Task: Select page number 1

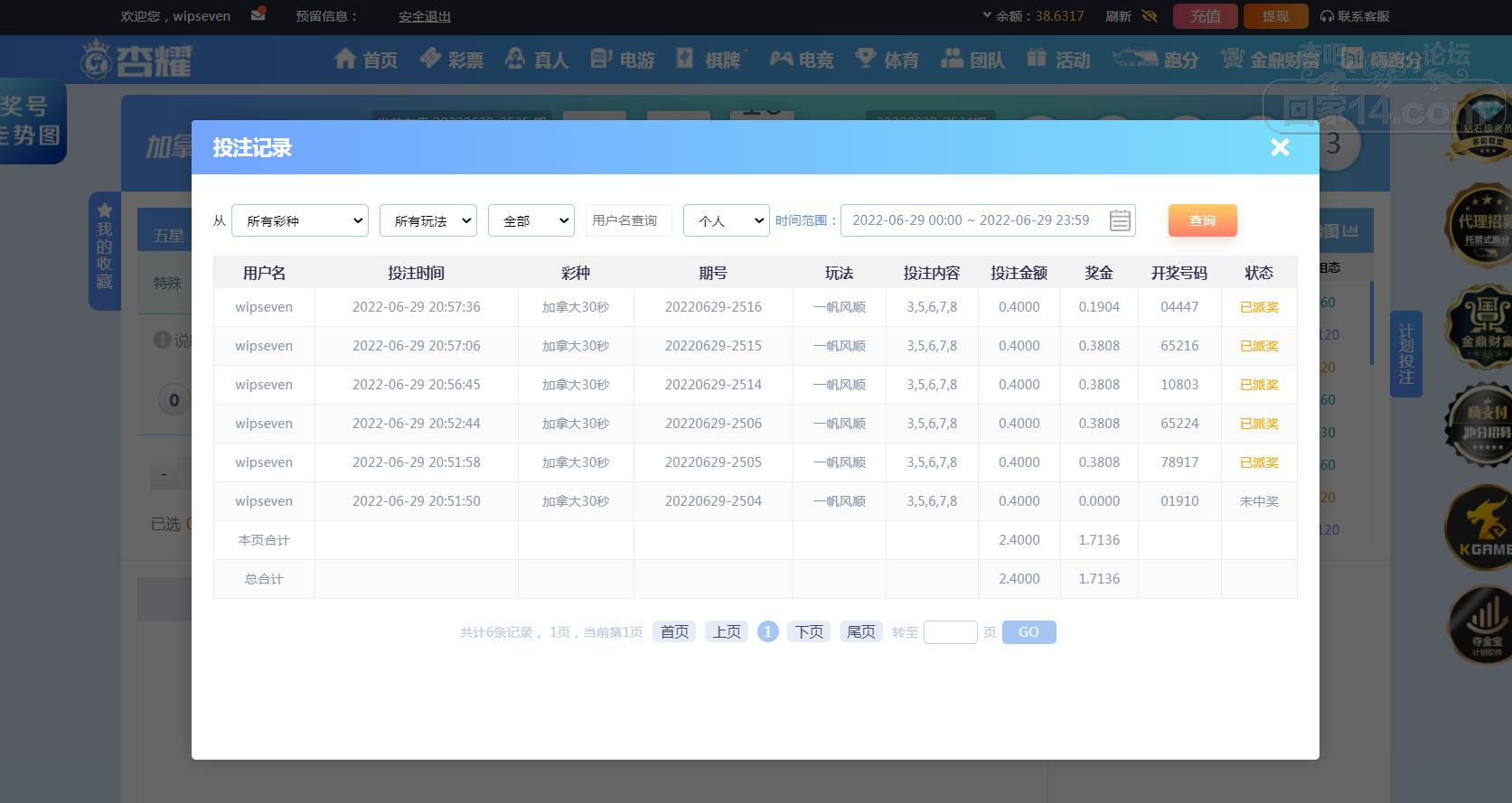Action: coord(767,632)
